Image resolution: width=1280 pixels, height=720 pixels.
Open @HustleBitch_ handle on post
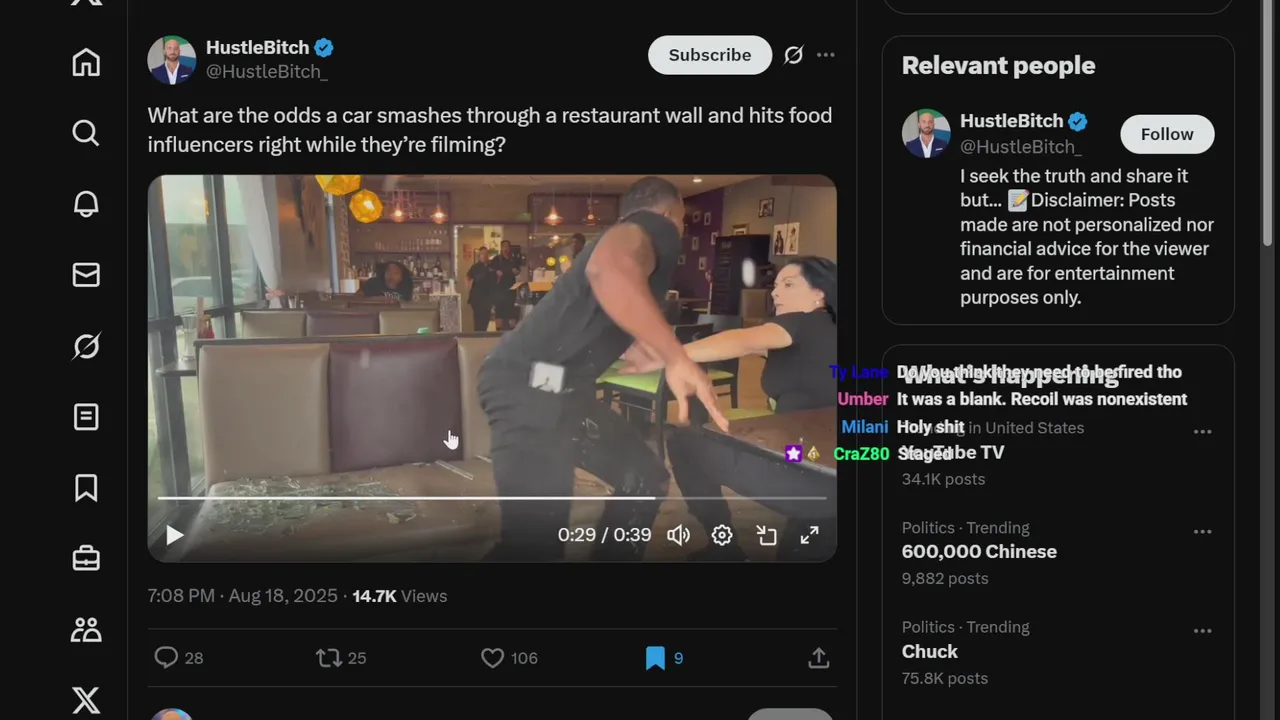pos(267,72)
